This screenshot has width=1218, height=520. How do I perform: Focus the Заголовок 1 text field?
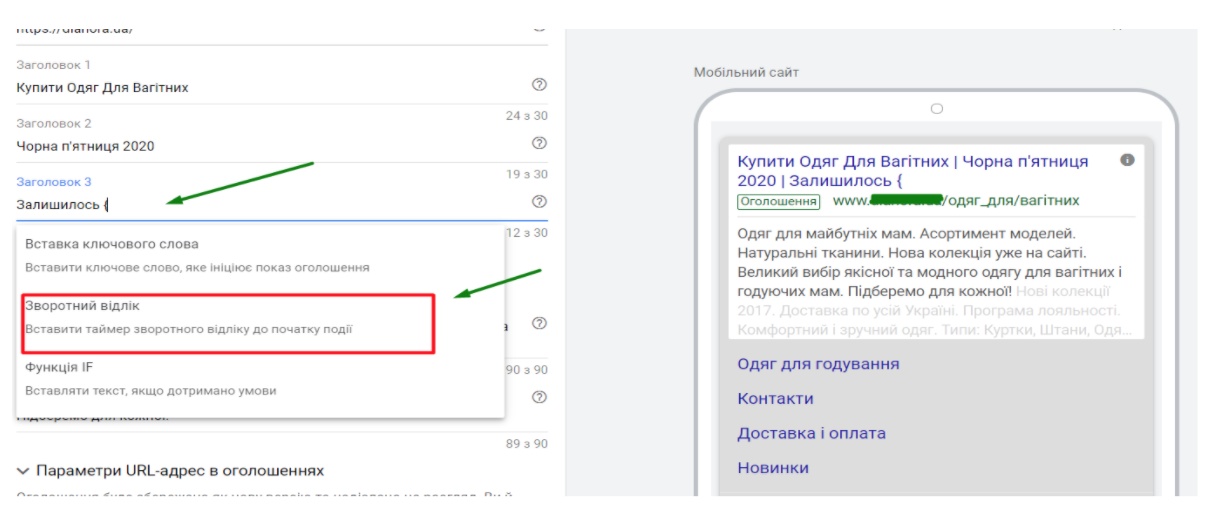(260, 87)
